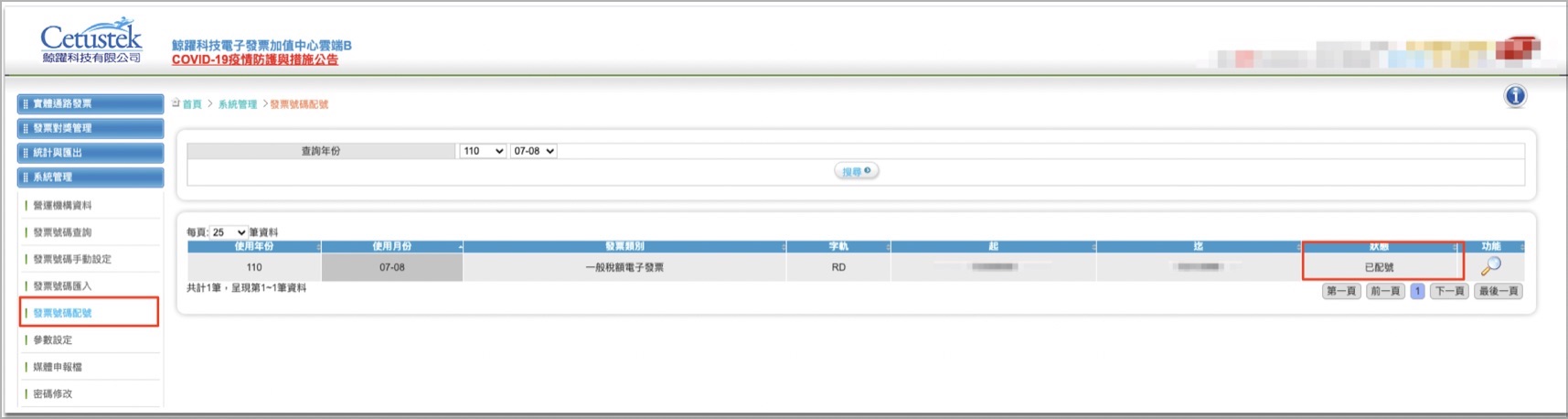Click the RD track code cell
The height and width of the screenshot is (419, 1568).
click(838, 267)
